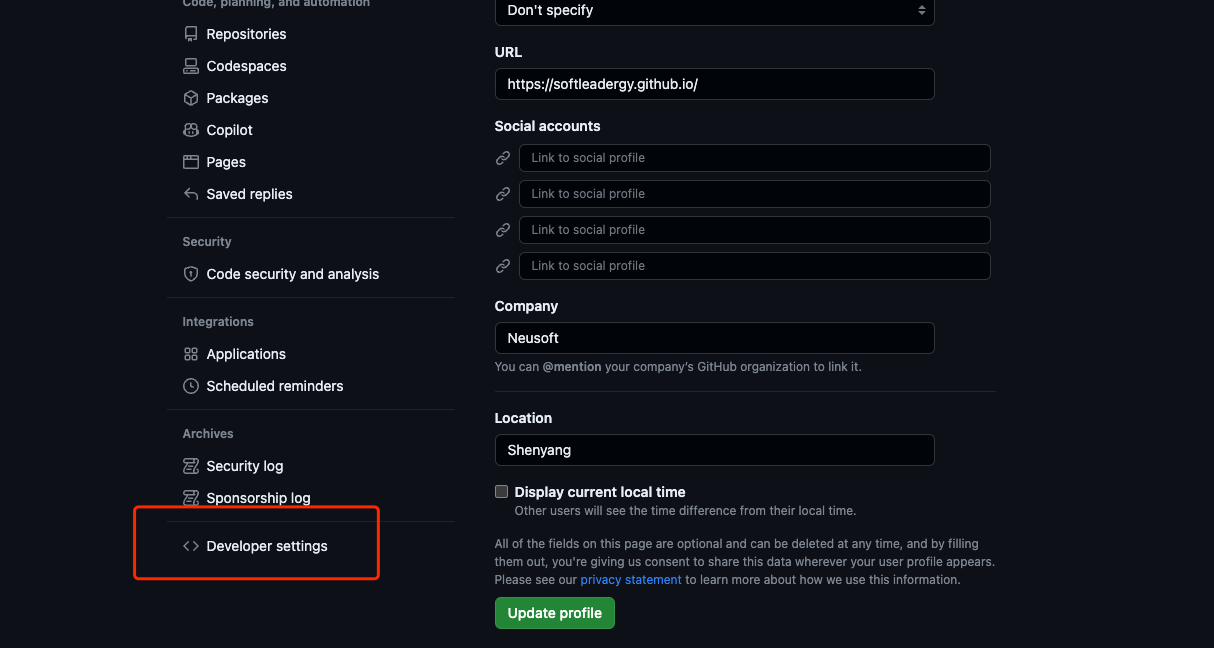Click the Applications grid icon
The height and width of the screenshot is (648, 1214).
(x=191, y=354)
